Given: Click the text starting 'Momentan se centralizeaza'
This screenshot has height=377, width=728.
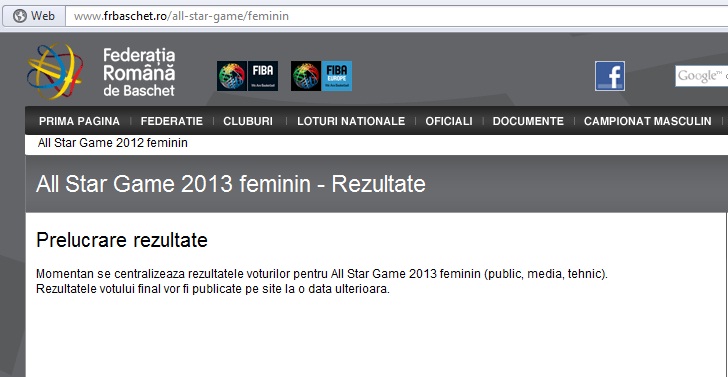Looking at the screenshot, I should point(322,274).
